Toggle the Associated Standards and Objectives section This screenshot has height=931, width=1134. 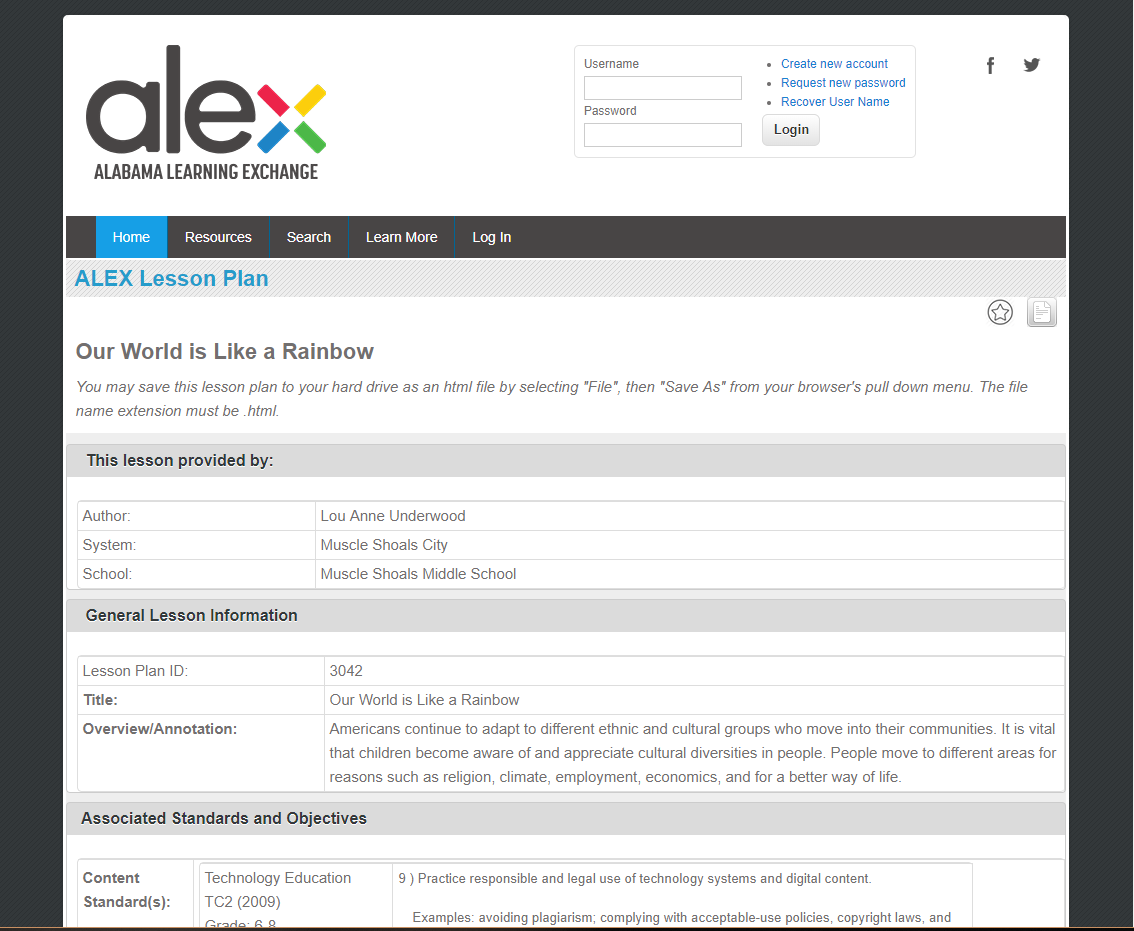(224, 819)
